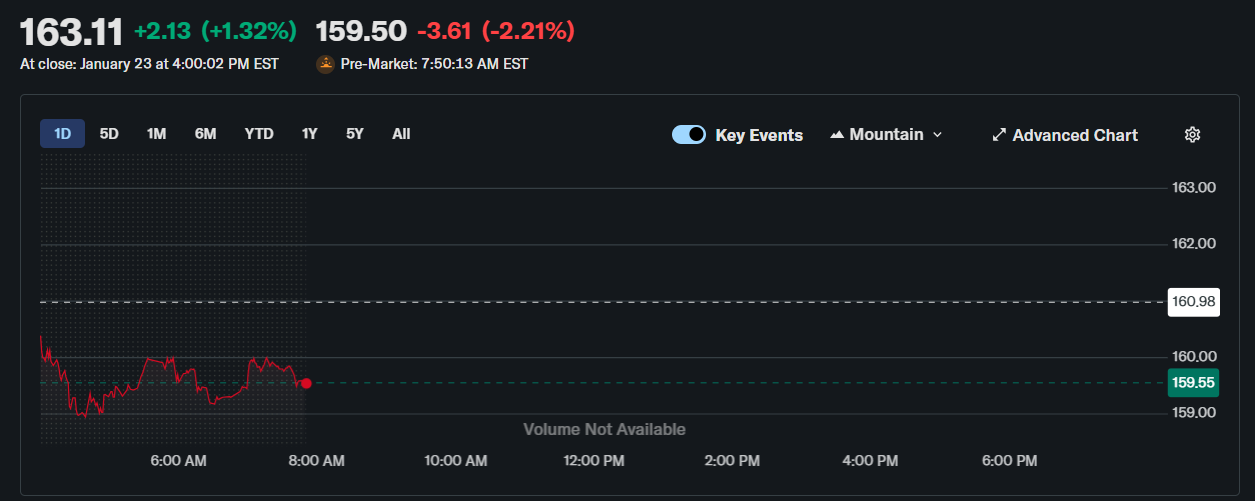Screen dimensions: 1255x501
Task: Select the 5Y time range
Action: click(355, 134)
